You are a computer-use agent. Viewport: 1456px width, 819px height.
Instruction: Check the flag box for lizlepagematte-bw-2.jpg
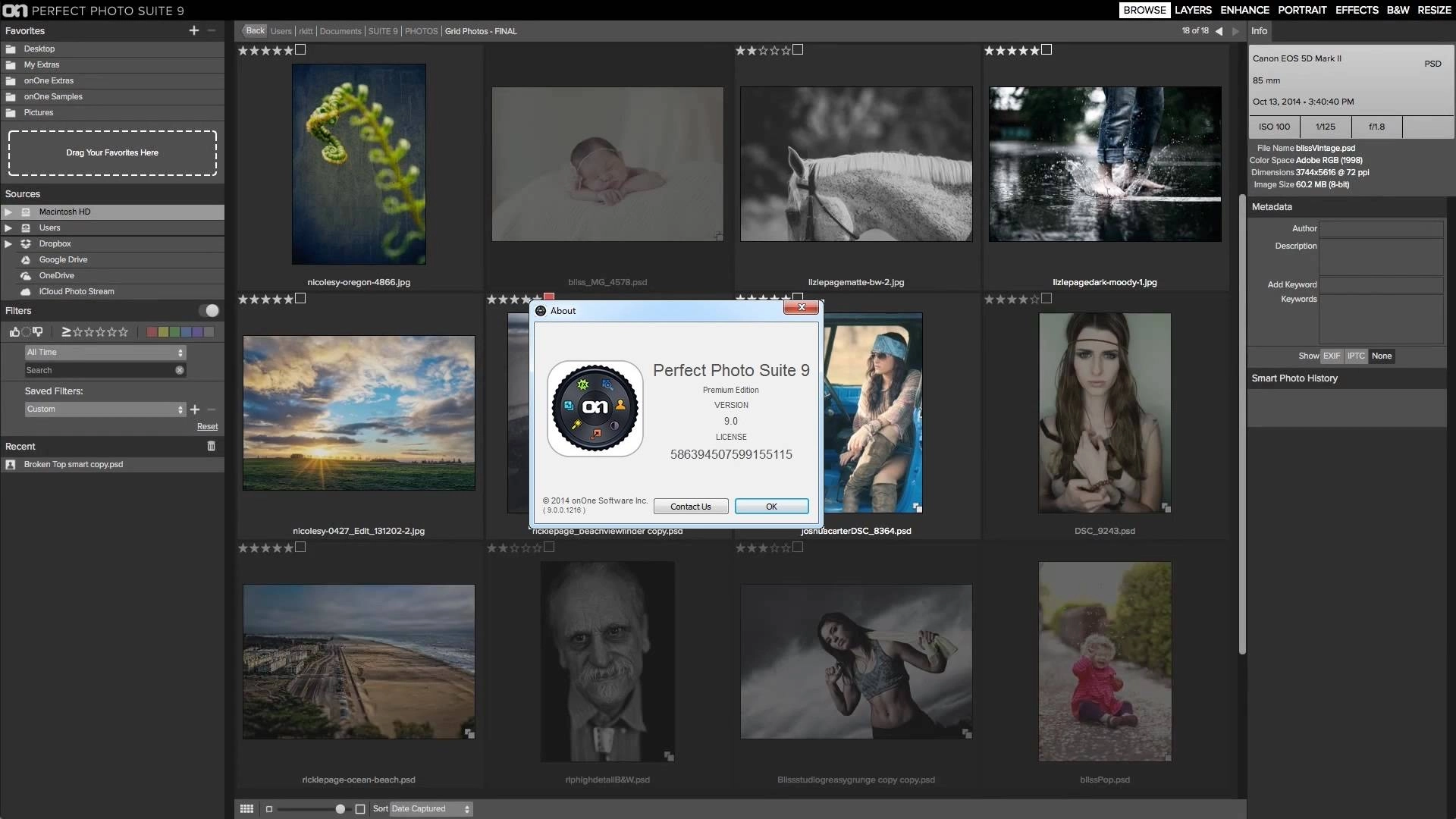tap(798, 49)
